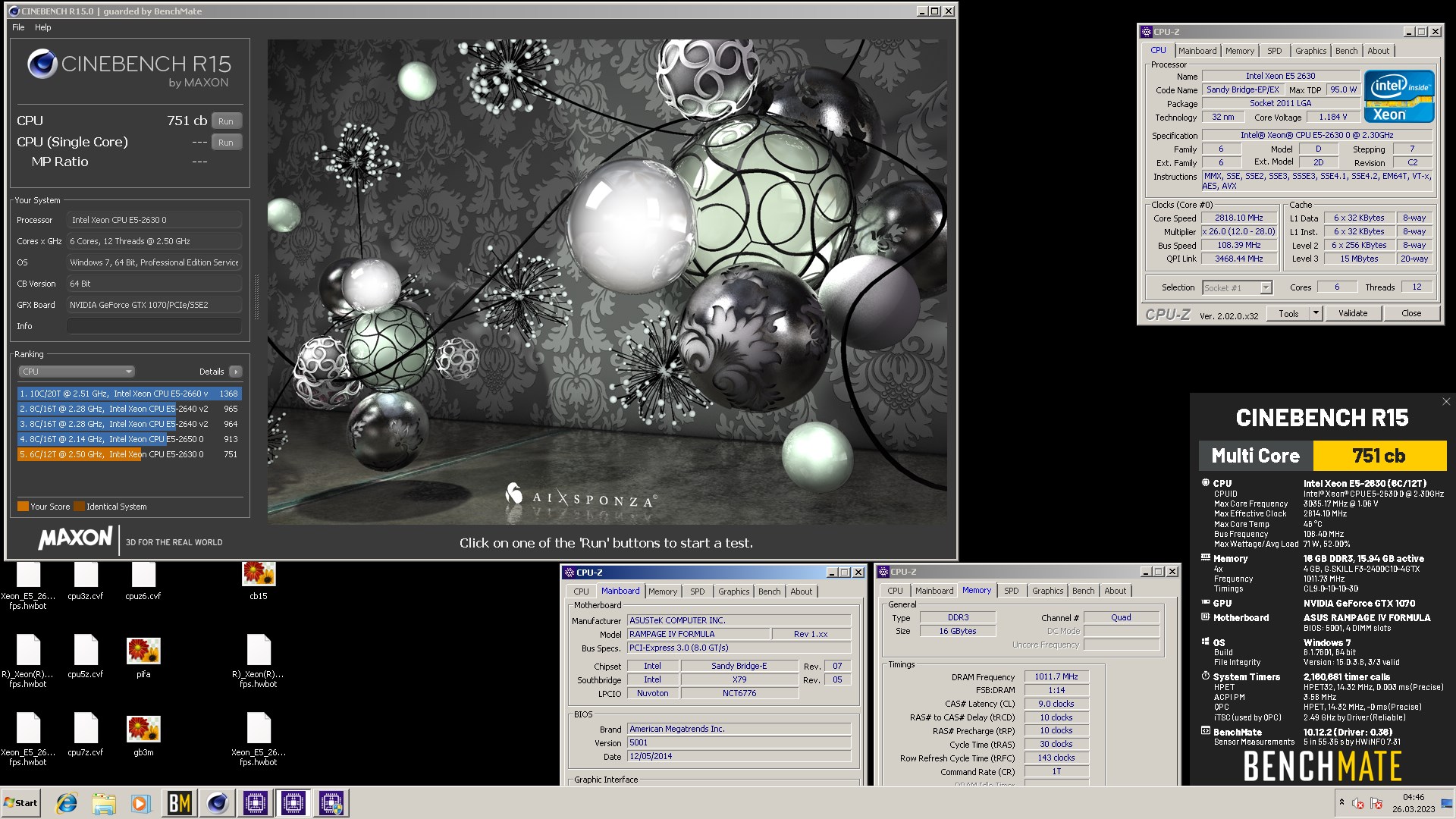Click the Cinebench rendered scene image
1456x819 pixels.
tap(607, 281)
